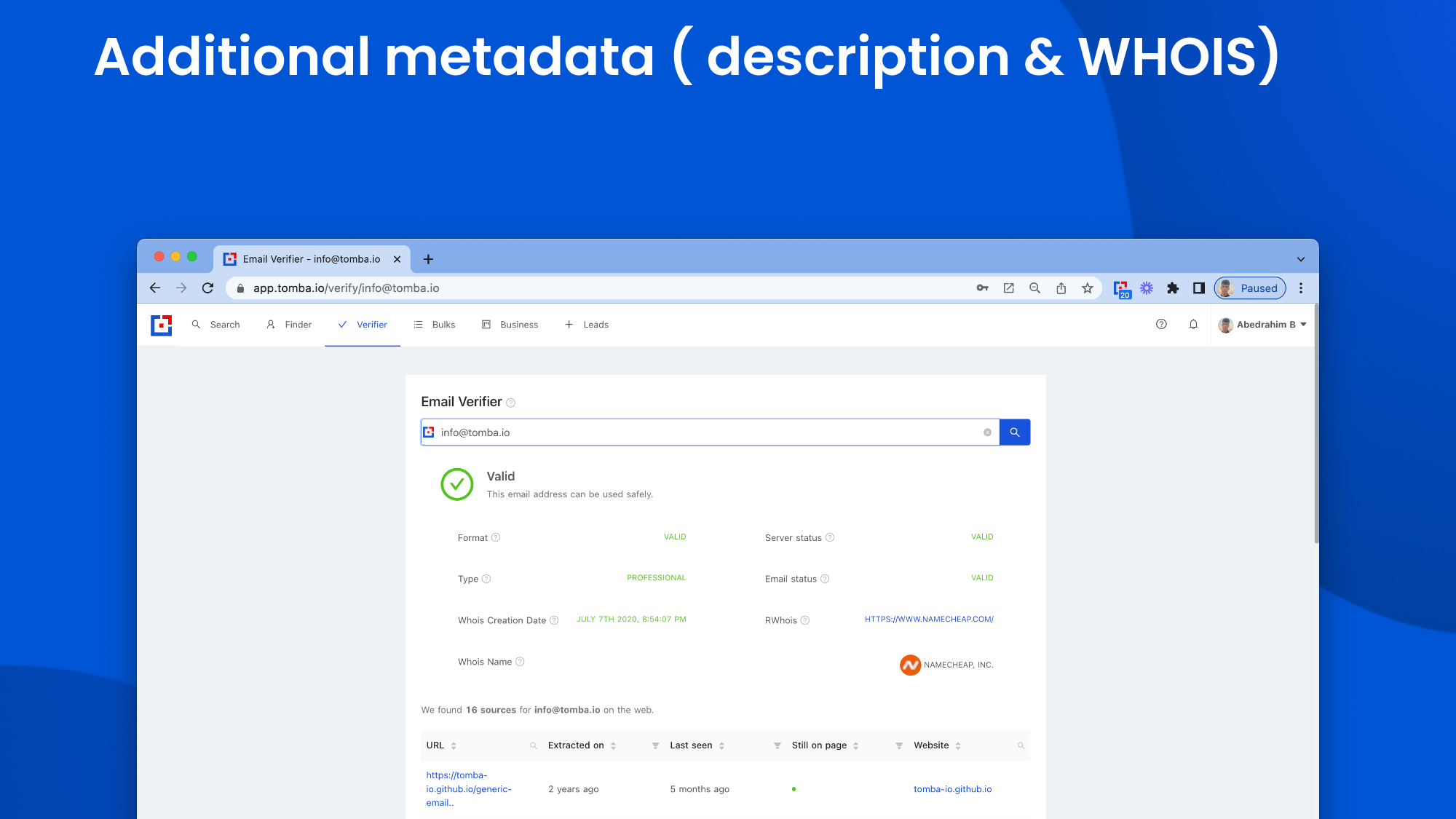Open the Abedrahim B account dropdown
This screenshot has height=819, width=1456.
coord(1262,325)
